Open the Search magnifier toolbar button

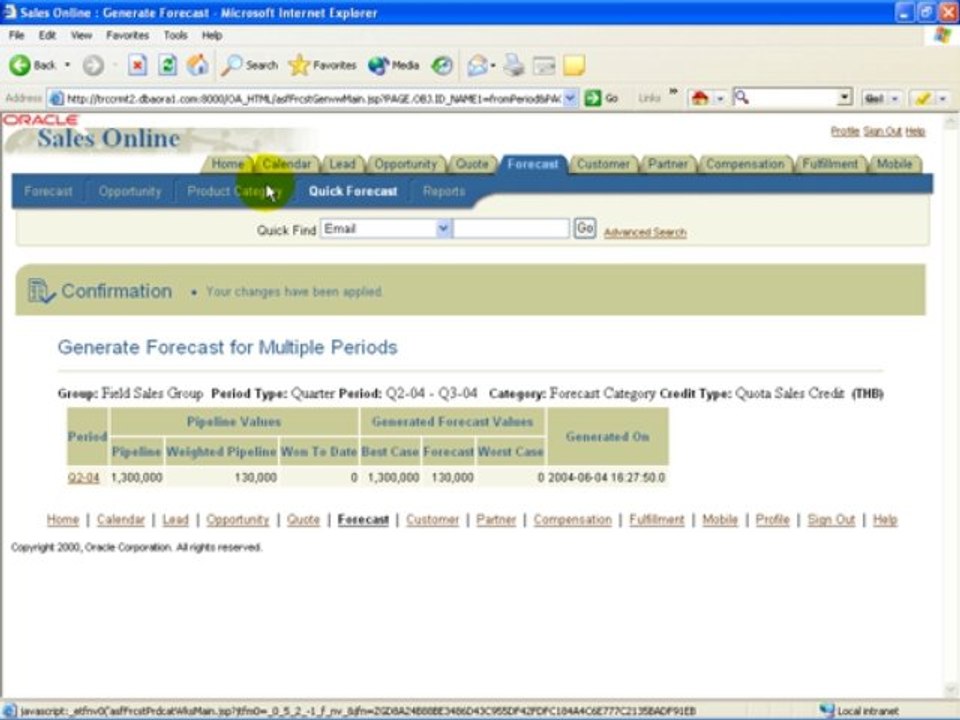(x=250, y=65)
